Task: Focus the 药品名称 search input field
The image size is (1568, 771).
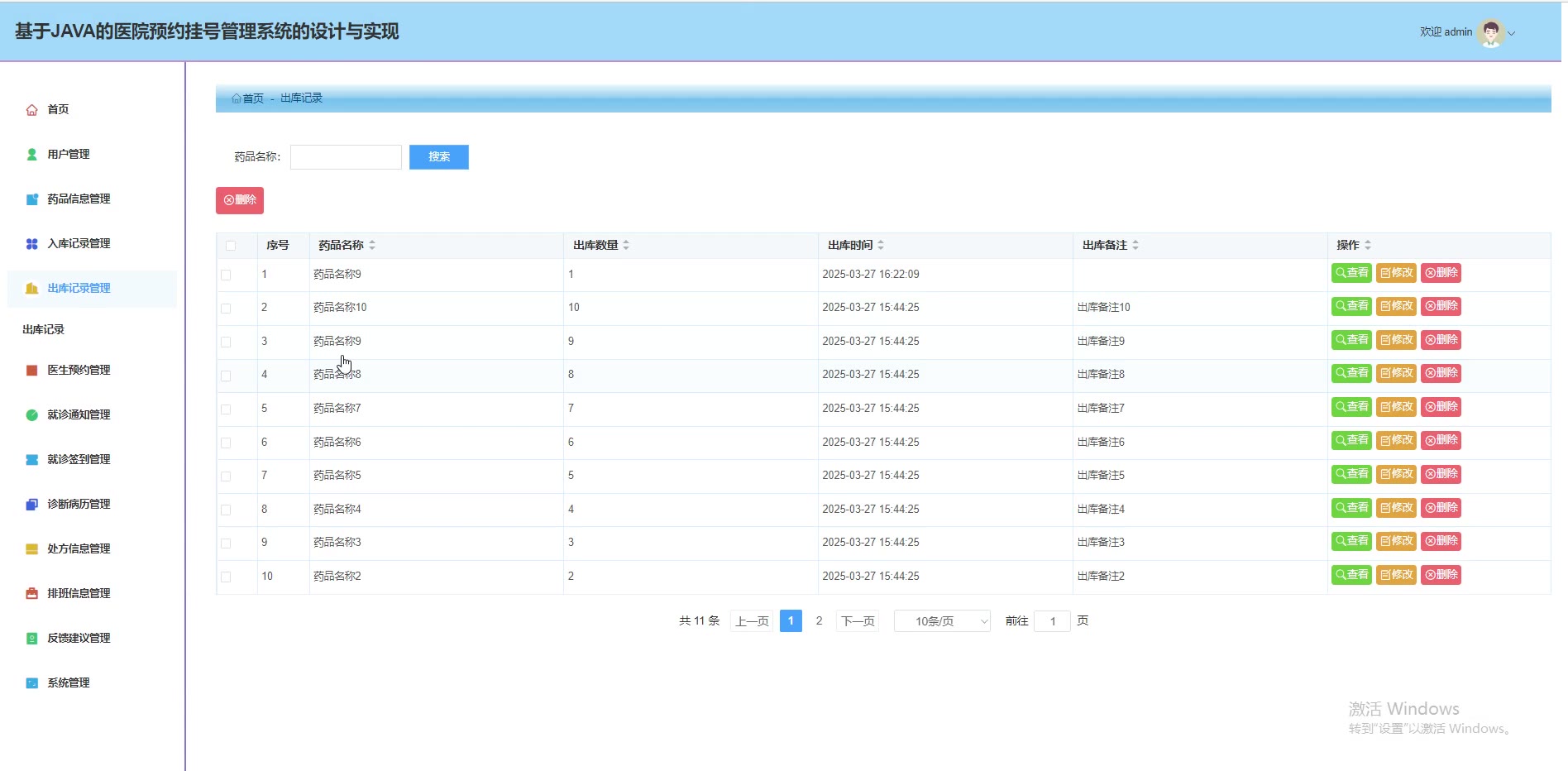Action: pos(346,157)
